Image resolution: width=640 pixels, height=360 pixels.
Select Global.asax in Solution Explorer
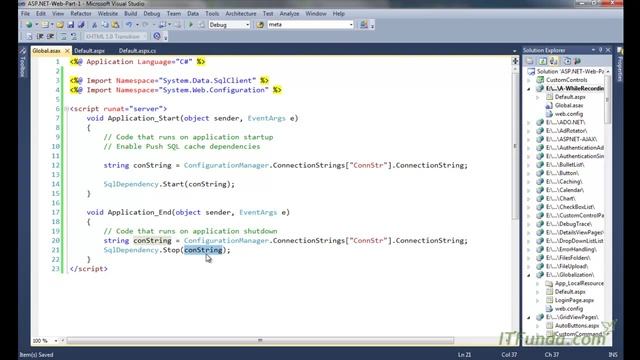569,105
